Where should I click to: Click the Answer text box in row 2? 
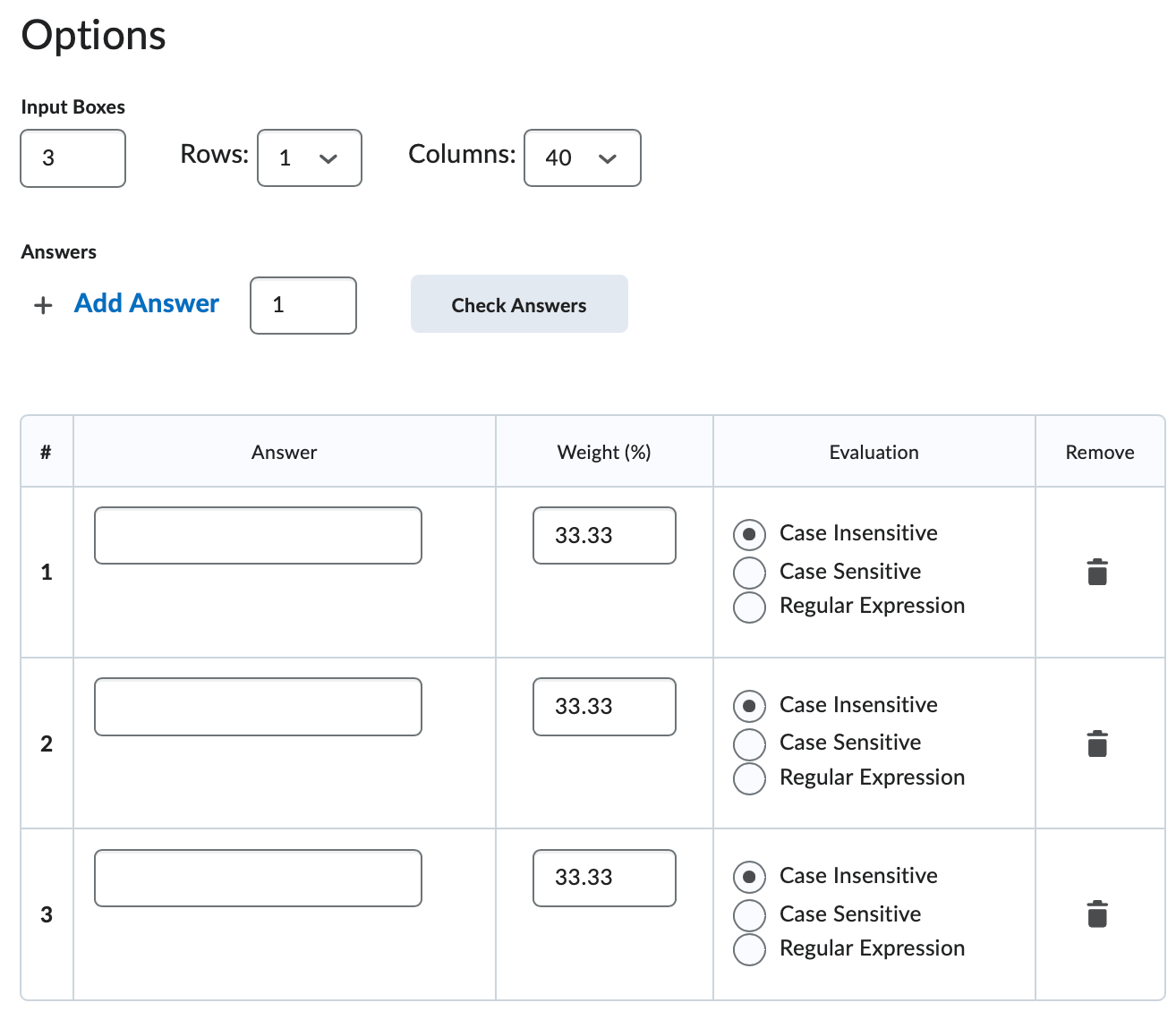tap(258, 706)
